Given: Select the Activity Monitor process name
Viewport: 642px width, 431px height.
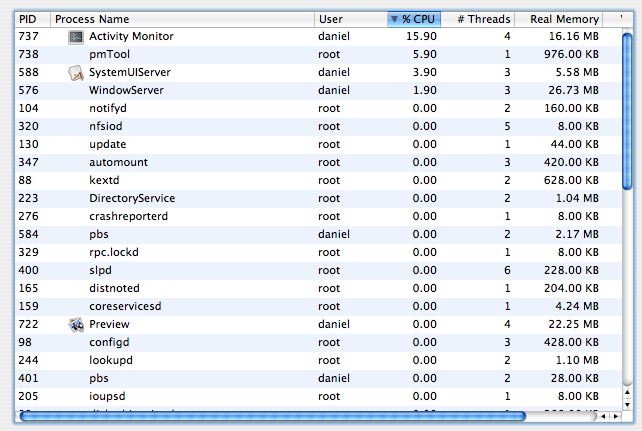Looking at the screenshot, I should 131,36.
